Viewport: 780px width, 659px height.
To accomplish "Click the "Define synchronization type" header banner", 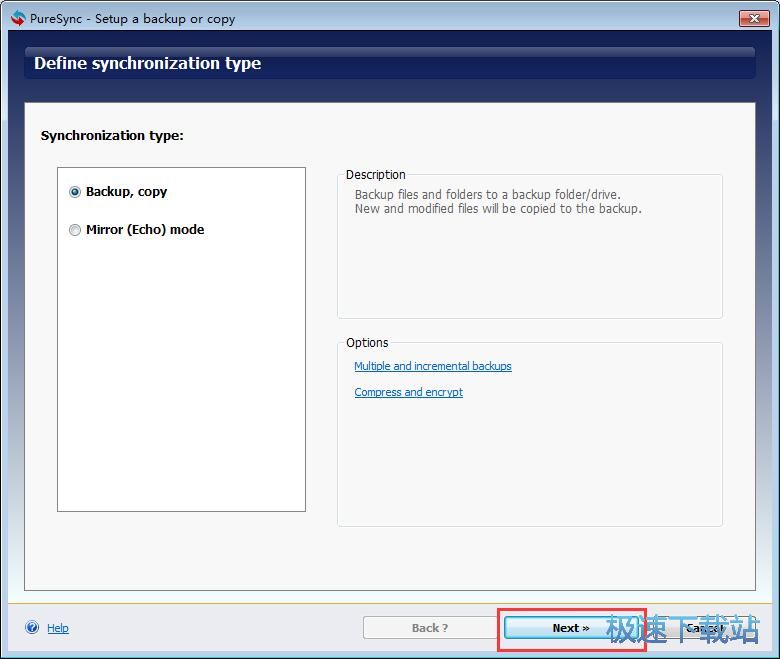I will click(148, 63).
